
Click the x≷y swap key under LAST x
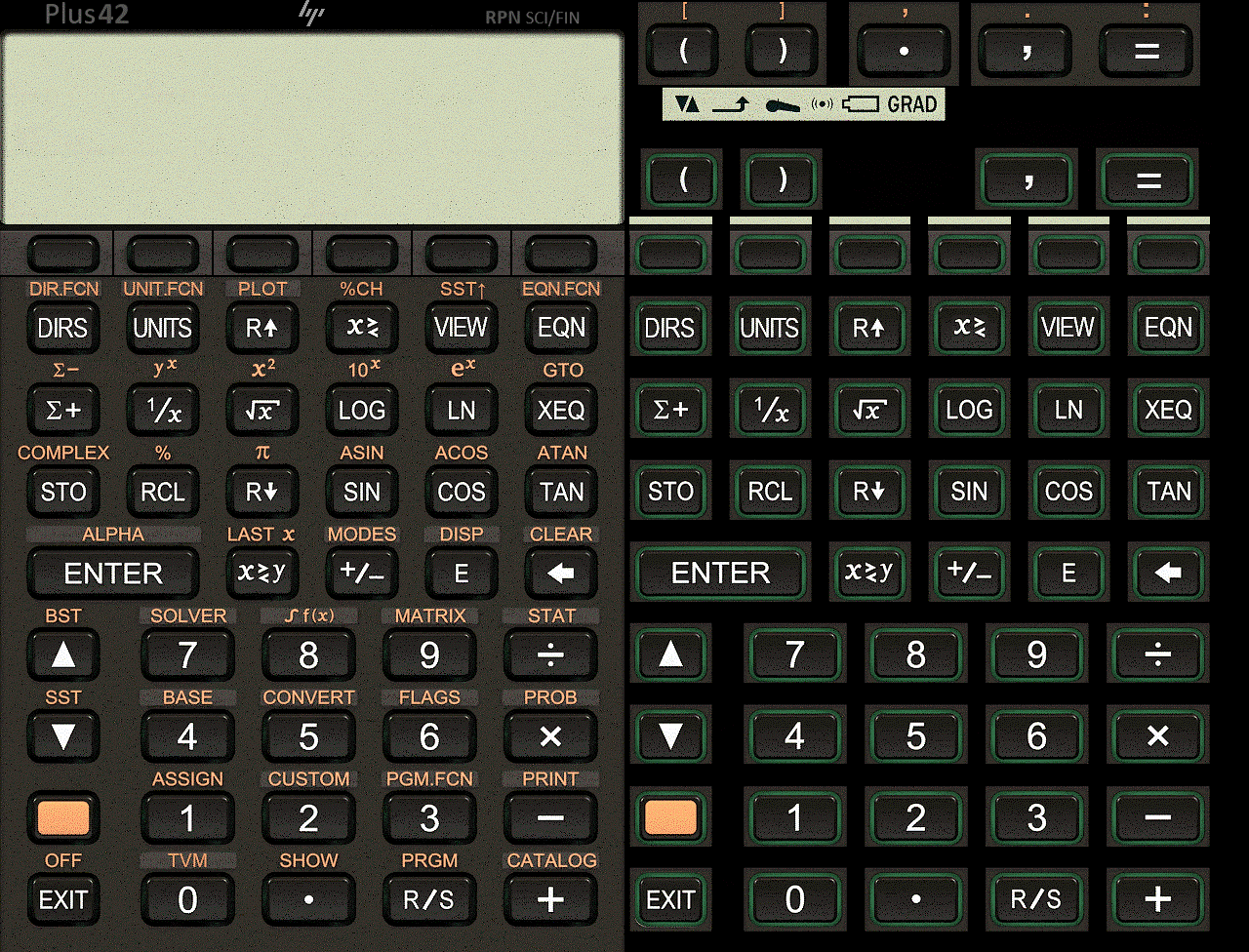click(x=262, y=573)
